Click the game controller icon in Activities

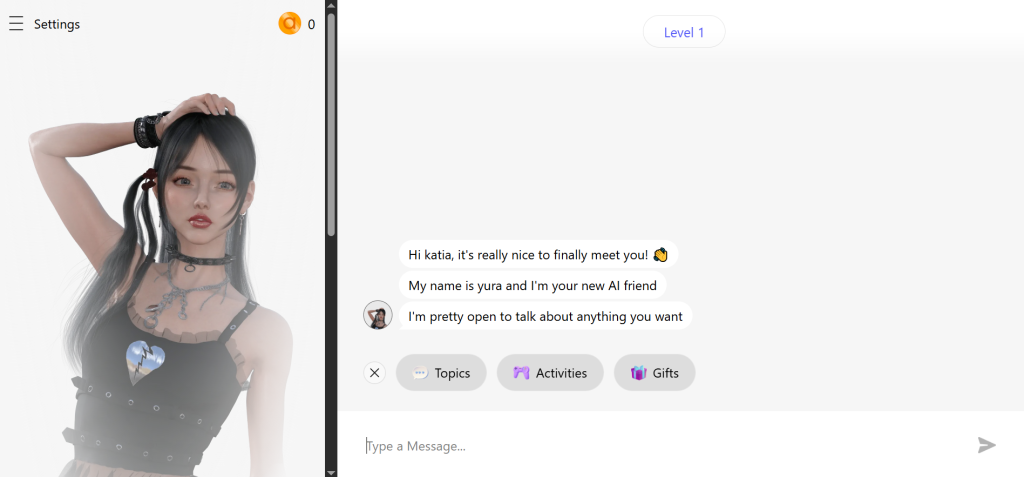point(521,373)
